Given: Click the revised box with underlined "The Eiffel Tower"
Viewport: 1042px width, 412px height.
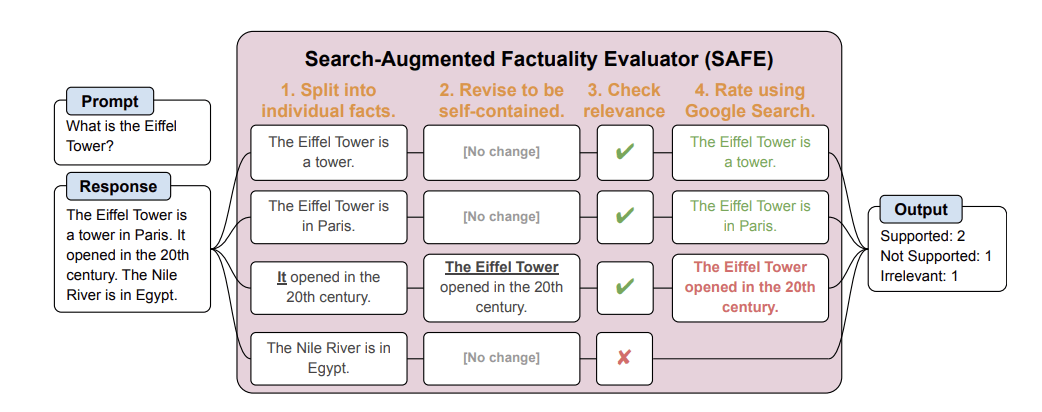Looking at the screenshot, I should (x=501, y=287).
